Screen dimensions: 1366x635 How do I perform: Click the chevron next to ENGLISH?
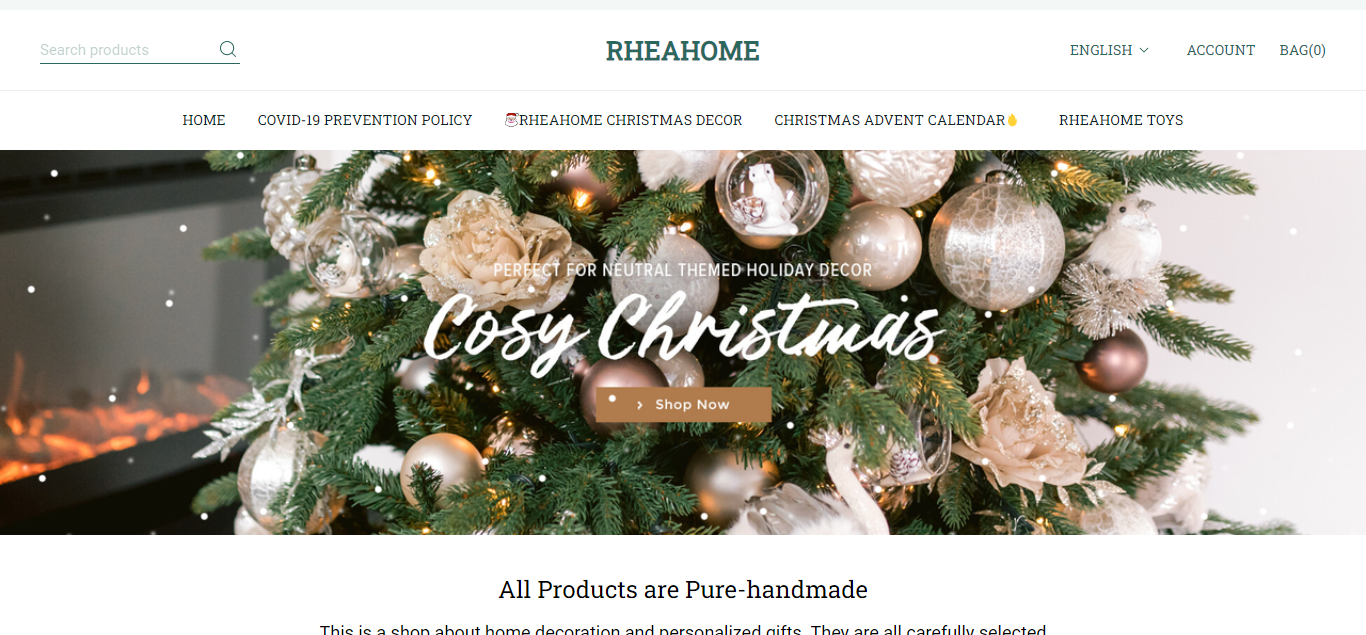click(1144, 50)
